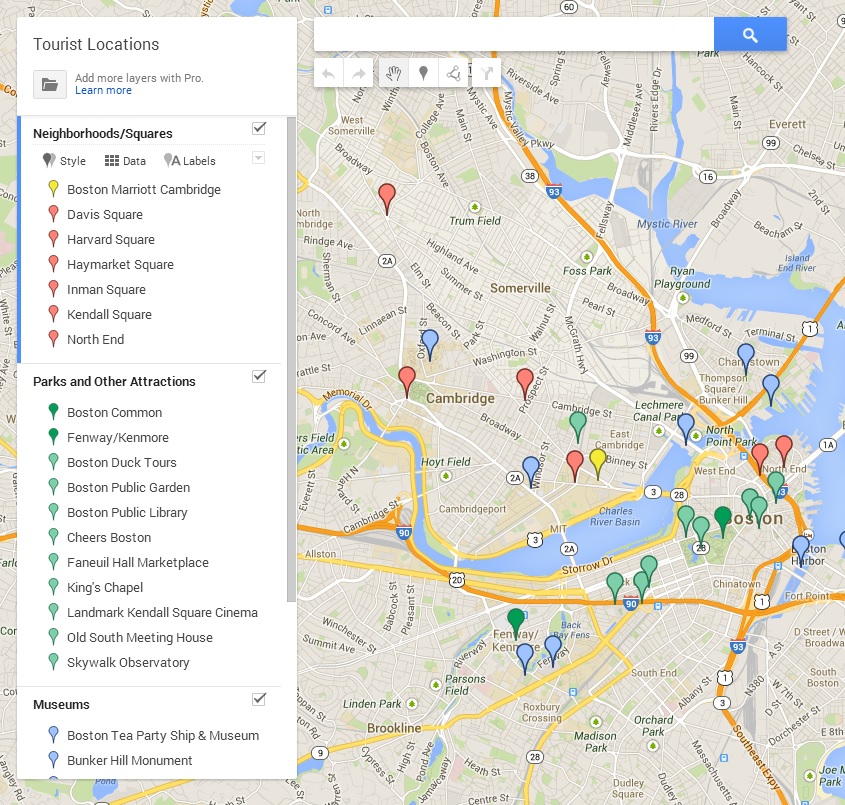The image size is (845, 805).
Task: Select Skywalk Observatory list entry
Action: [128, 663]
